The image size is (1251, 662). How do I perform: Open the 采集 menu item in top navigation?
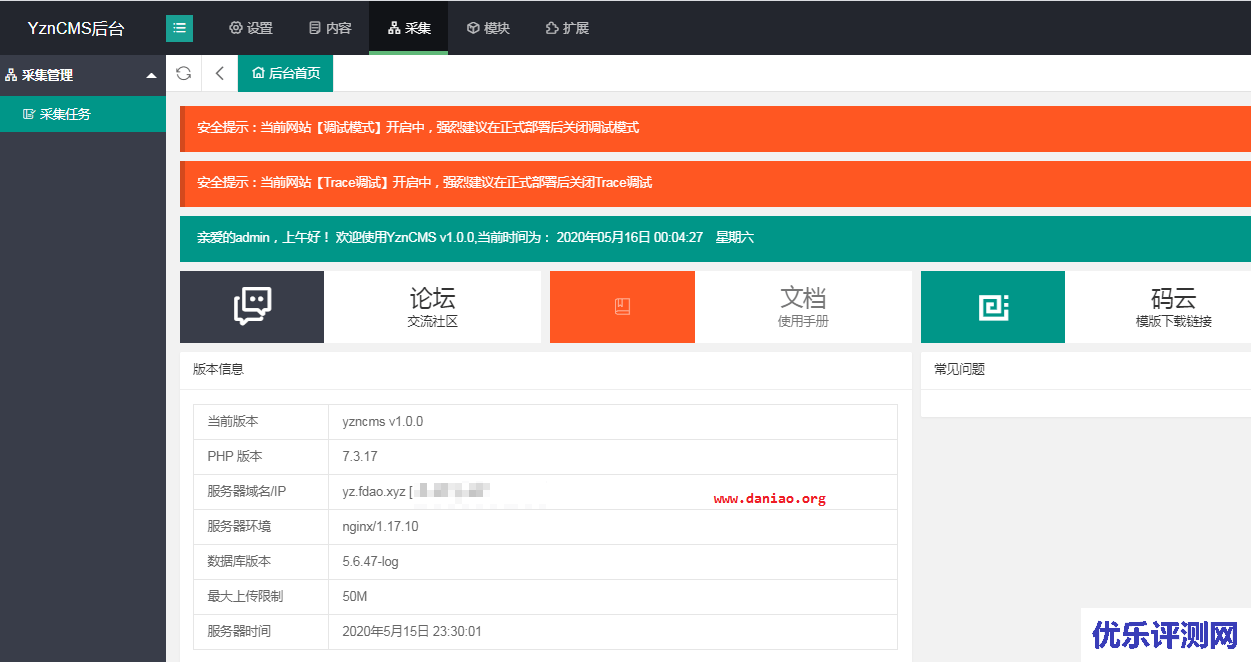click(408, 28)
